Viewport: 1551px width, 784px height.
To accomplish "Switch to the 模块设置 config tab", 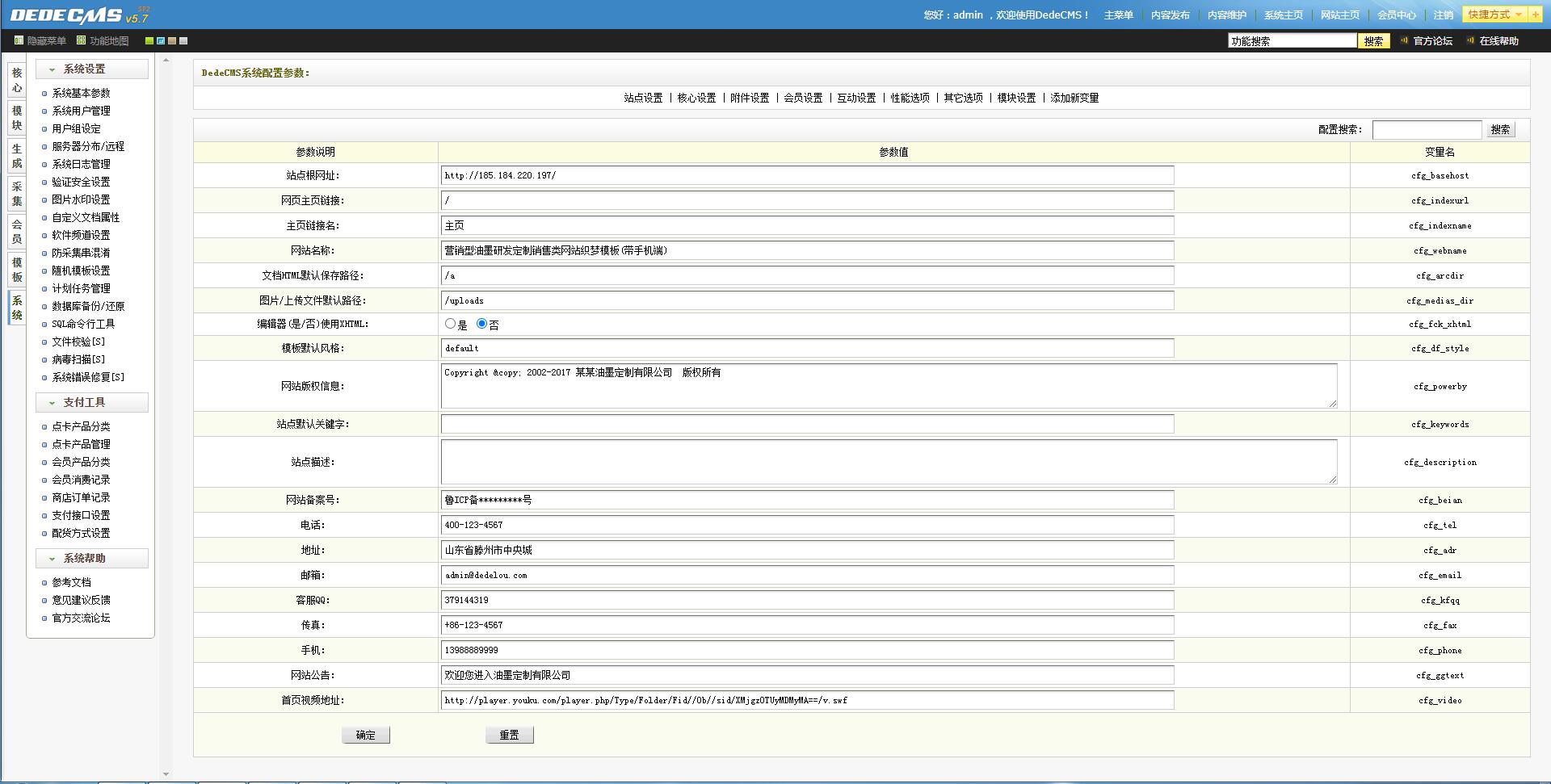I will click(x=1016, y=98).
